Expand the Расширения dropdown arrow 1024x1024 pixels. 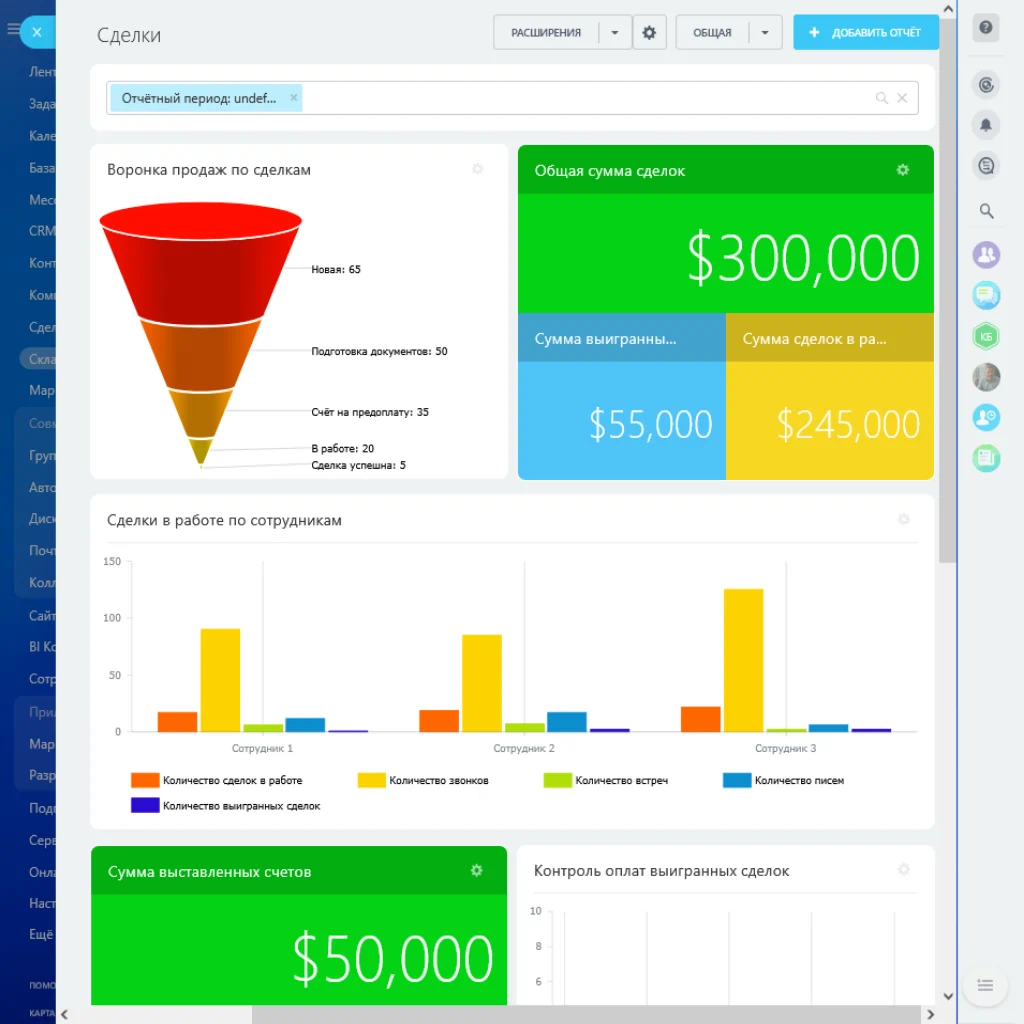click(x=615, y=32)
